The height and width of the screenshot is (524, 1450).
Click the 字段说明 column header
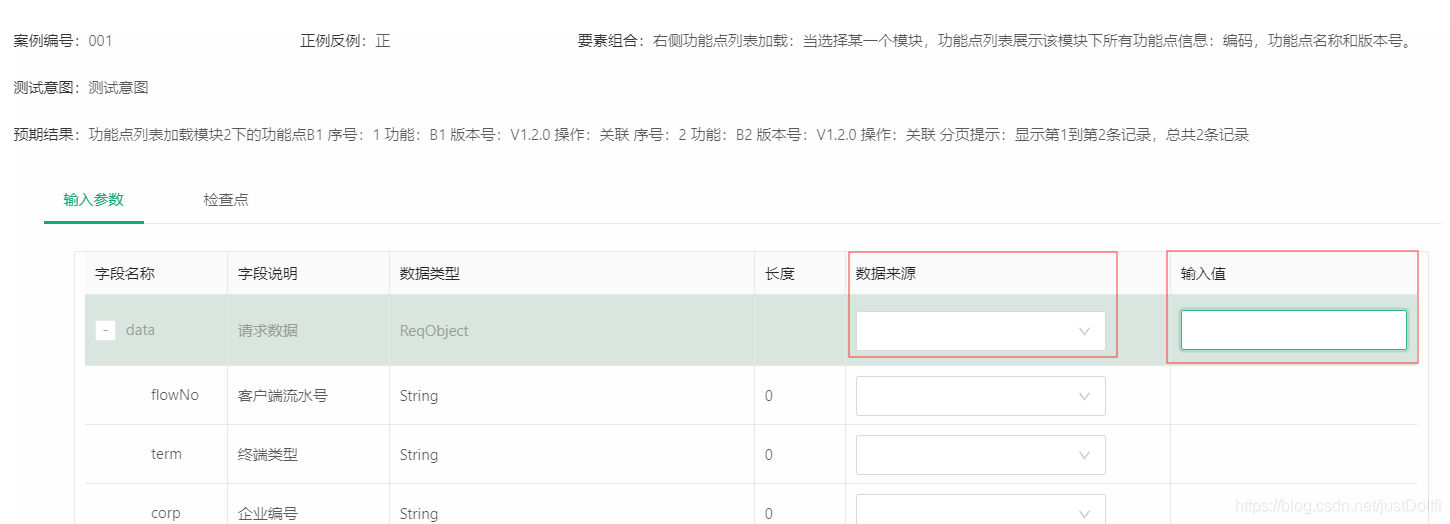coord(267,274)
